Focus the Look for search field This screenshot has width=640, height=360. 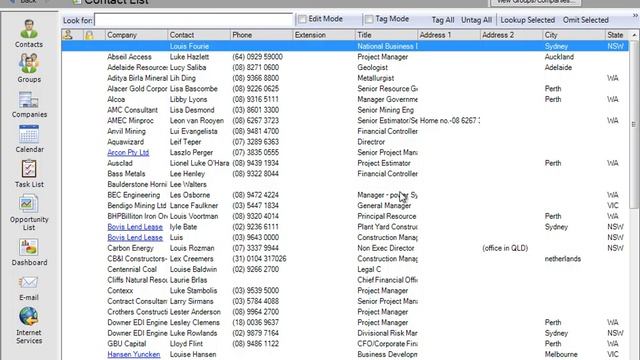tap(193, 20)
